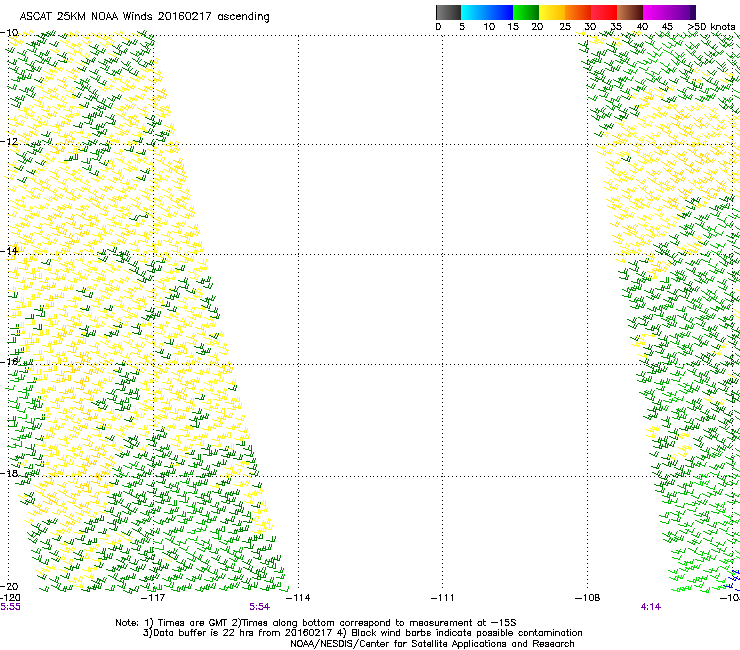Screen dimensions: 740x650
Task: Click the chart title 'ASCAT 25KM NOAA Winds 20160217 ascending'
Action: [x=144, y=17]
